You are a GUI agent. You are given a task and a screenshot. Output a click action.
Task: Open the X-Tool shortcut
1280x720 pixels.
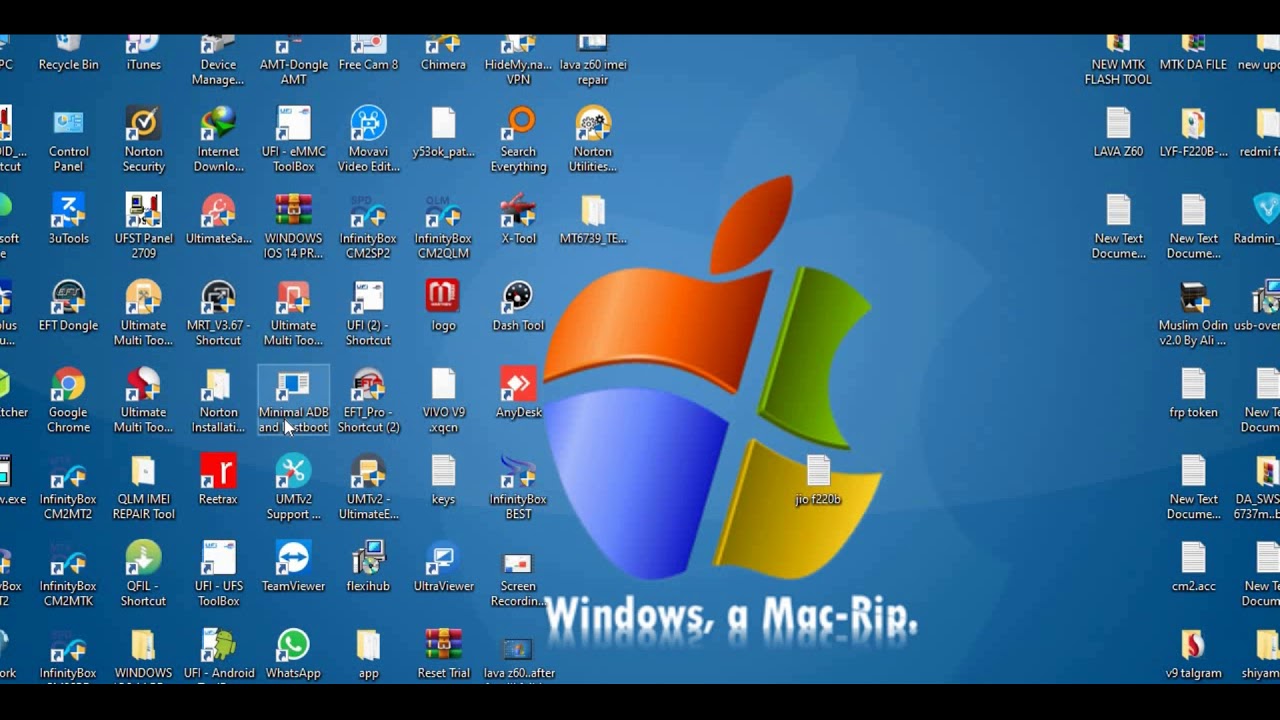[518, 220]
